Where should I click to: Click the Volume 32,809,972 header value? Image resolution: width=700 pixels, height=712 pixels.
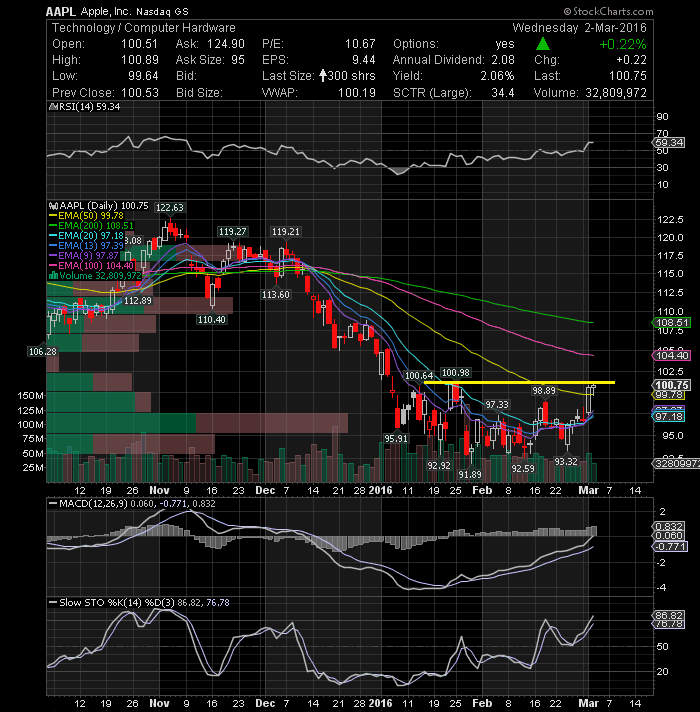pos(616,93)
